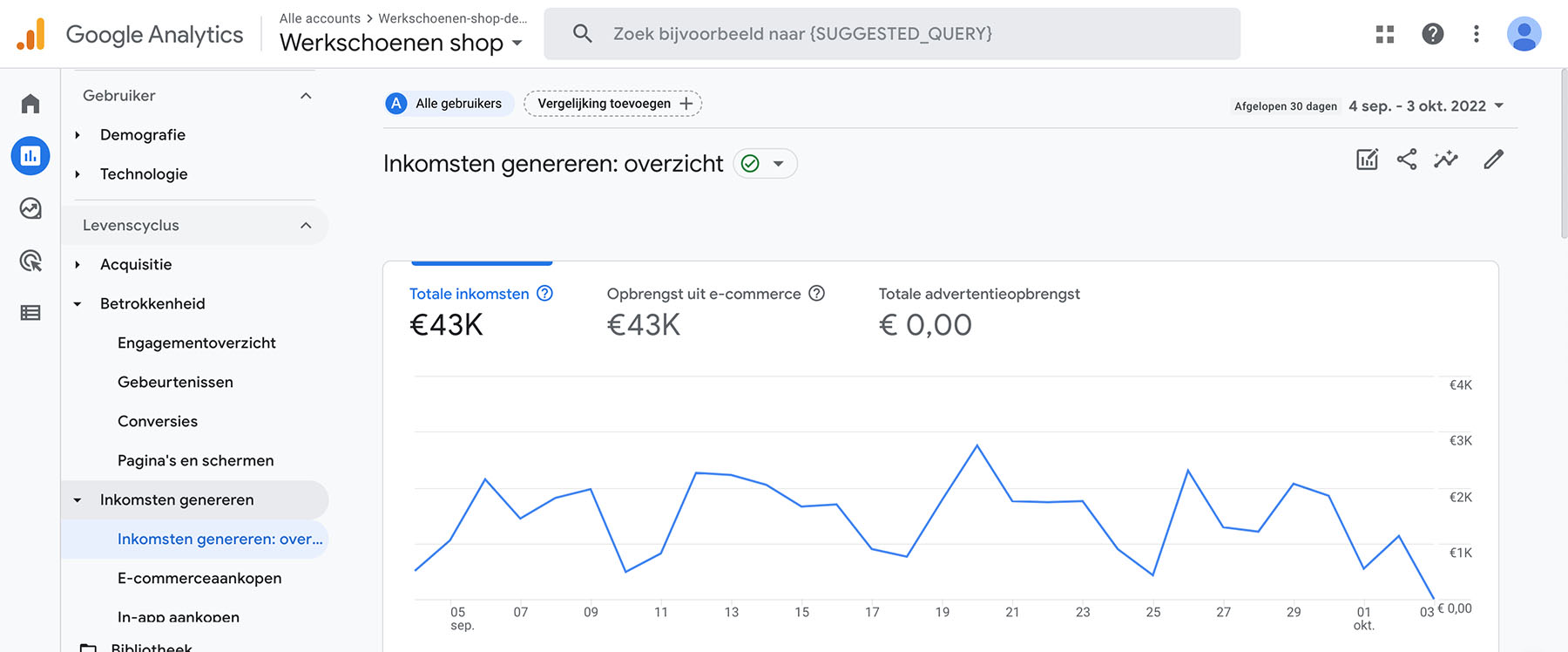The image size is (1568, 652).
Task: Click info icon next to Totale inkomsten
Action: (544, 294)
